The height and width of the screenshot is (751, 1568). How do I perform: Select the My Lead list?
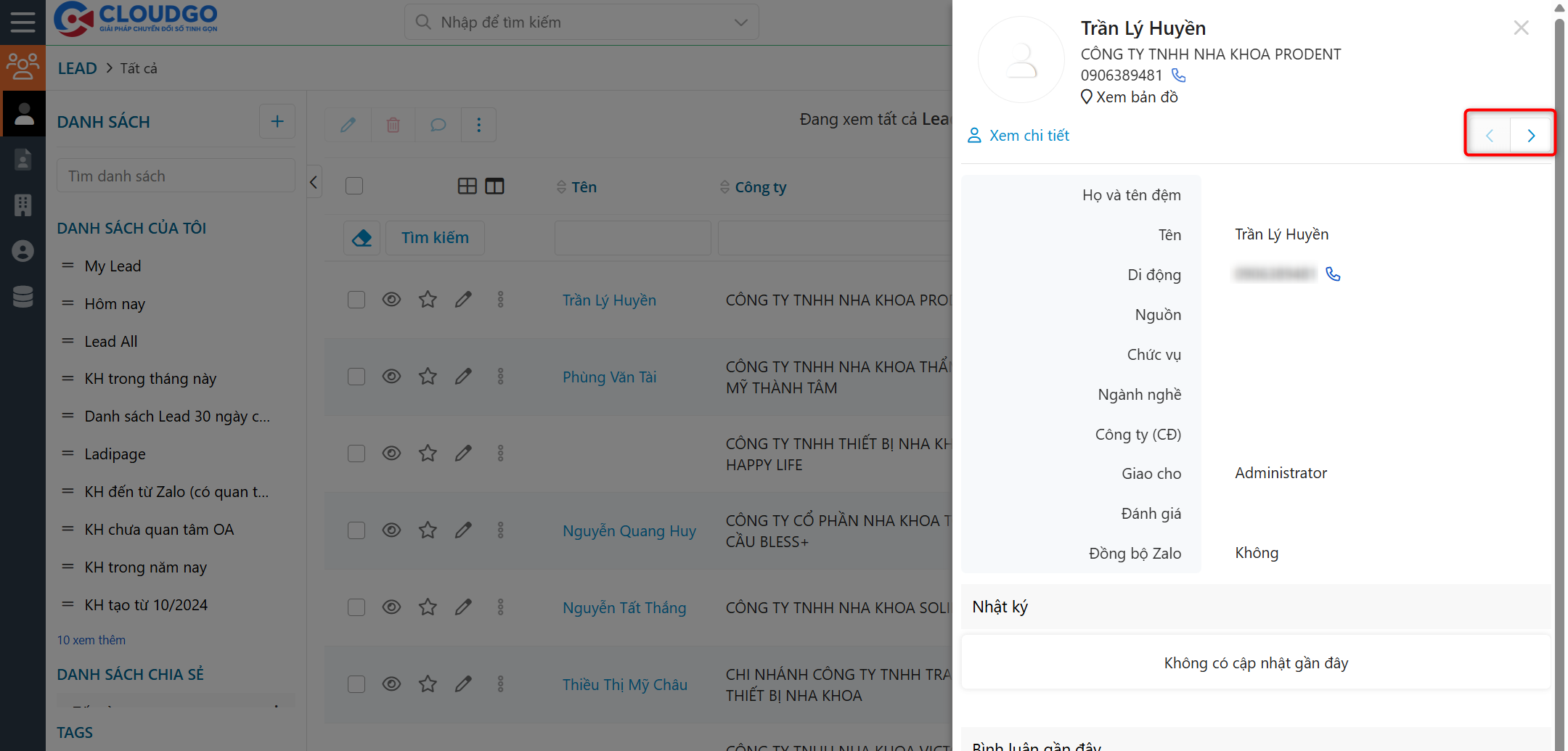click(113, 266)
